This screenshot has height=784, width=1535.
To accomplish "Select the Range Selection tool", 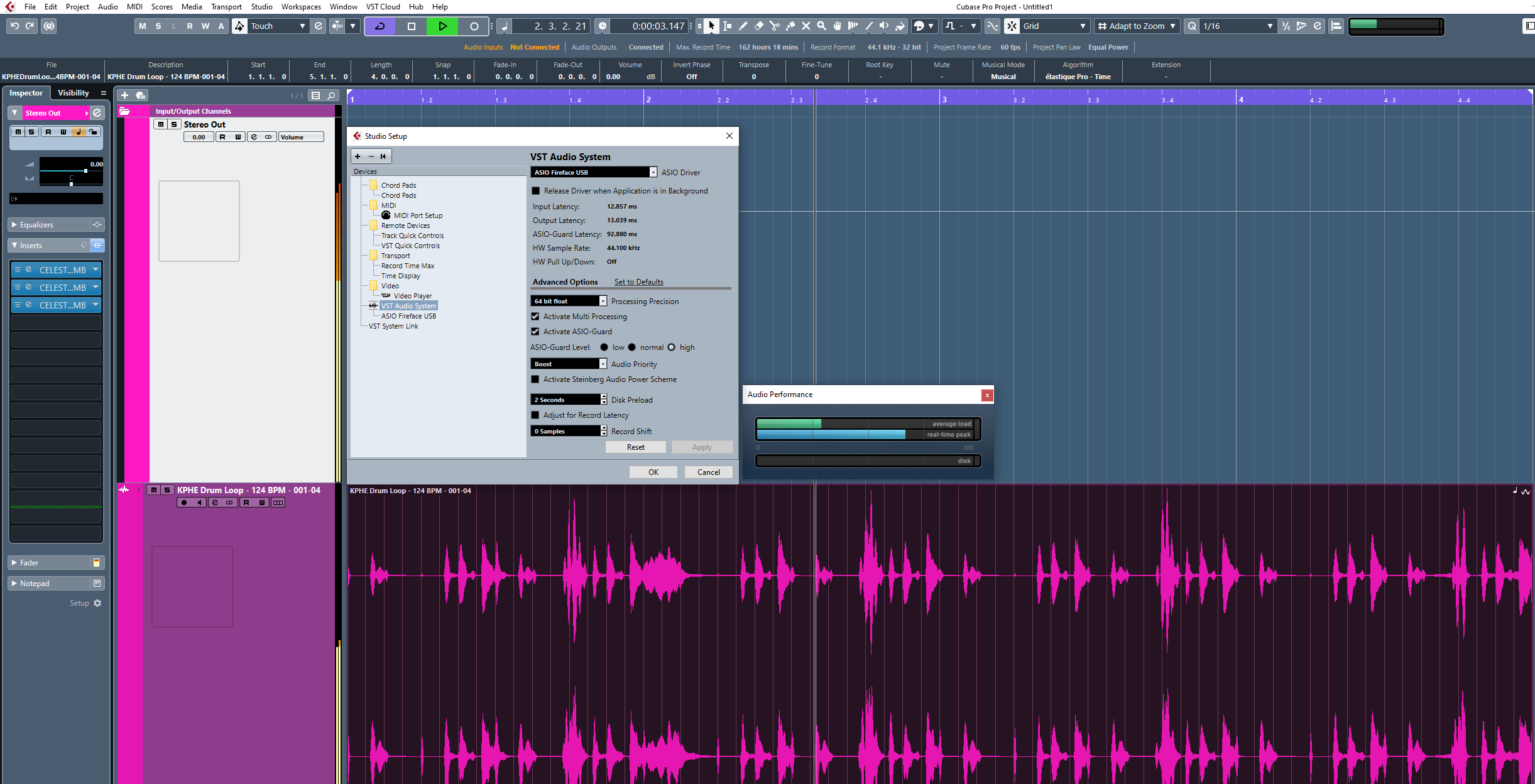I will click(x=727, y=26).
